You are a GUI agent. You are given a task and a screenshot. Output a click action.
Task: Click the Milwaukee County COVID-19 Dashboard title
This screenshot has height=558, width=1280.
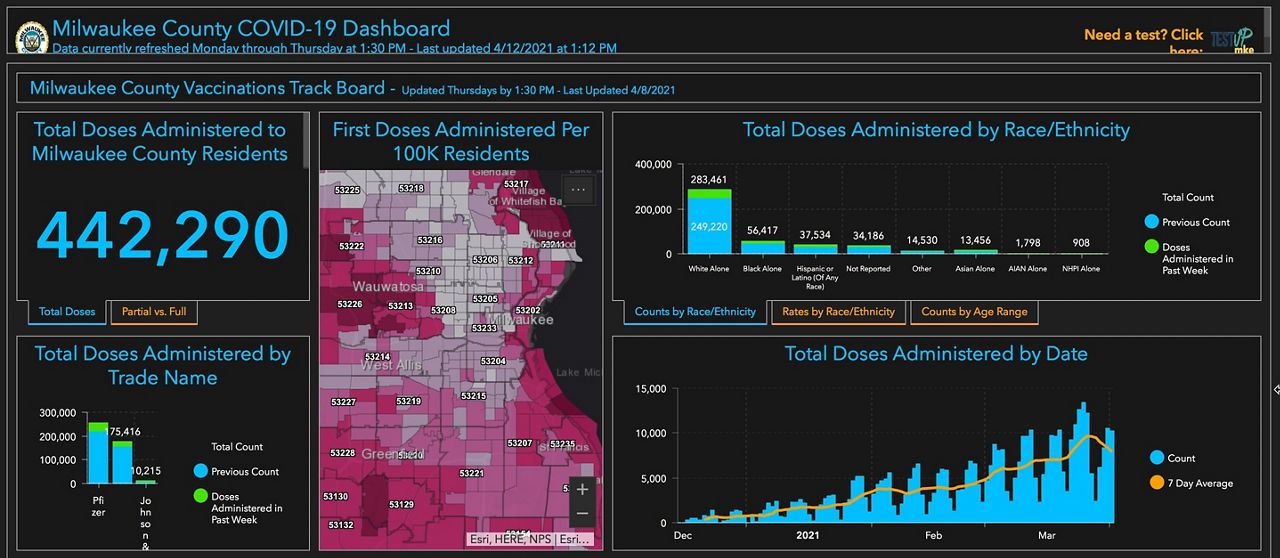(251, 29)
